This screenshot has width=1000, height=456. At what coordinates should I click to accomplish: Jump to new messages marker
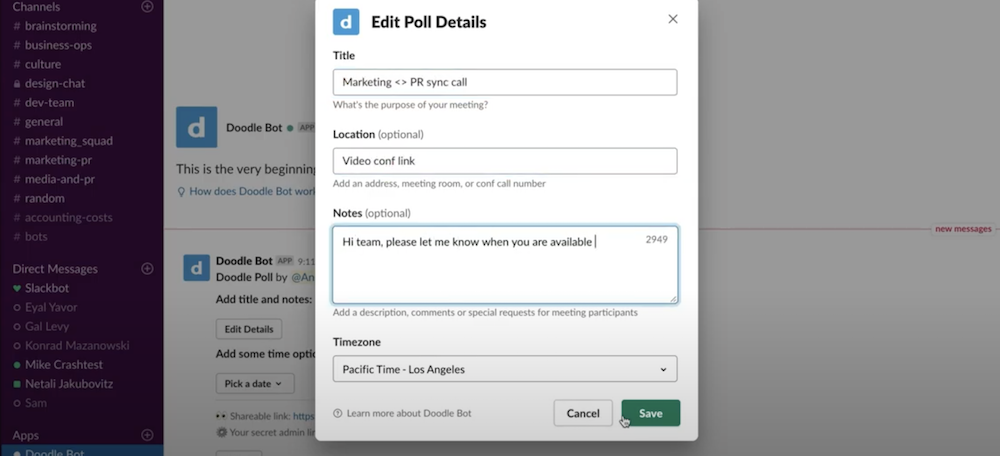[963, 229]
